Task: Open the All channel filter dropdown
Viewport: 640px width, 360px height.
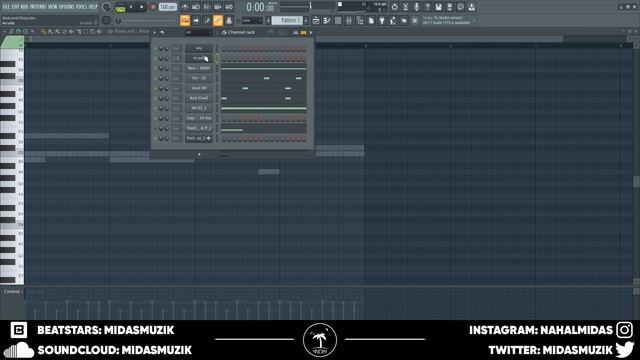Action: (198, 32)
